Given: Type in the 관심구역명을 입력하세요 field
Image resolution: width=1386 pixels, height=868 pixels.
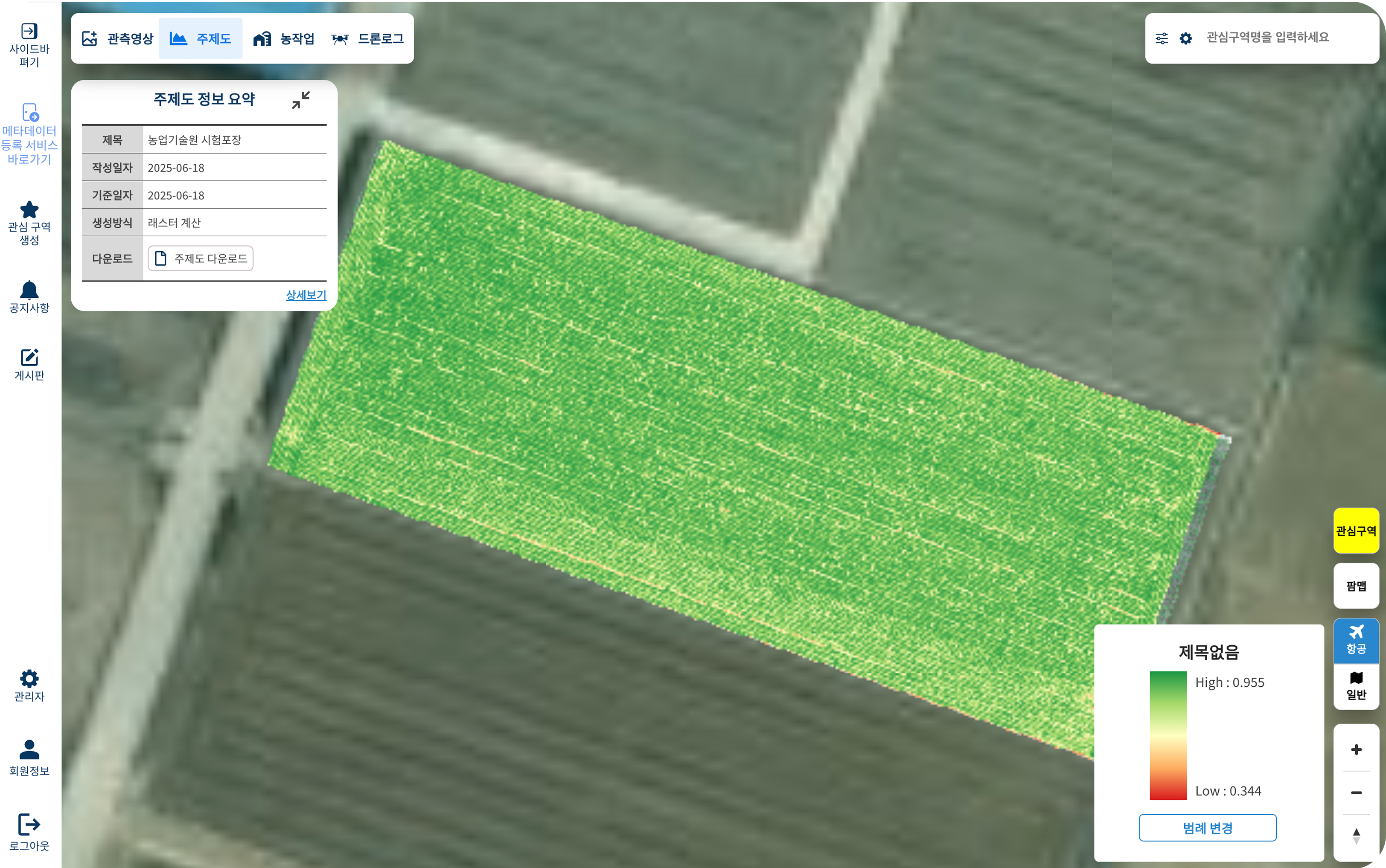Looking at the screenshot, I should [x=1280, y=38].
